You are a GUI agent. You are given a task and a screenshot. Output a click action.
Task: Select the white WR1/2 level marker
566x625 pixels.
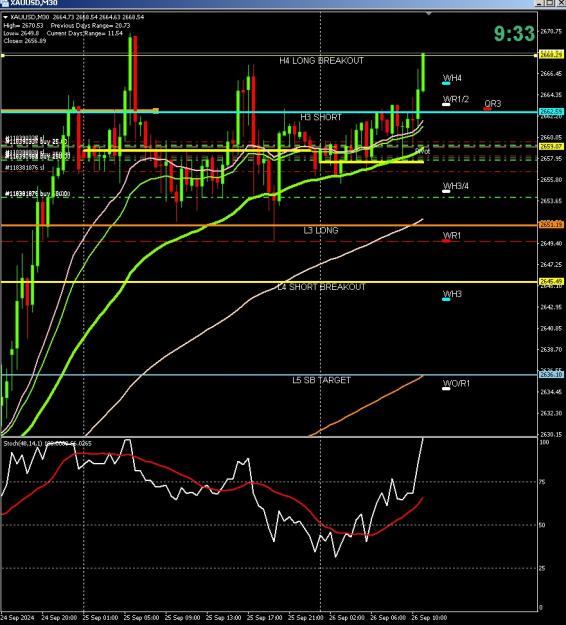446,104
